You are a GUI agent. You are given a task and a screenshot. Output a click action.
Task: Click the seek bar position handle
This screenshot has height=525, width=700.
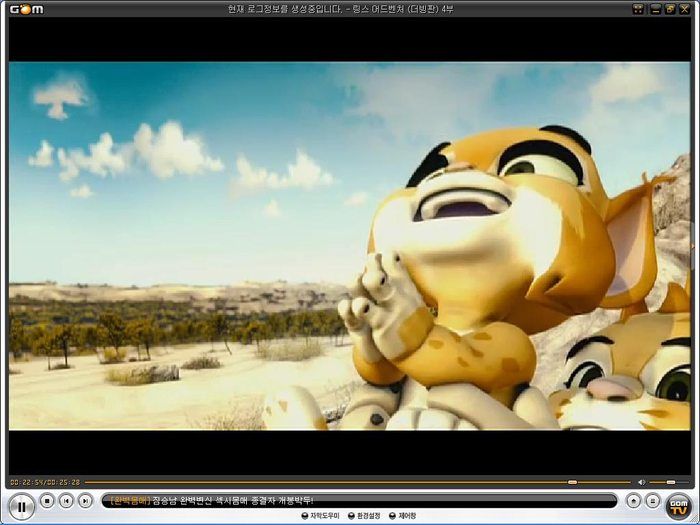point(572,482)
